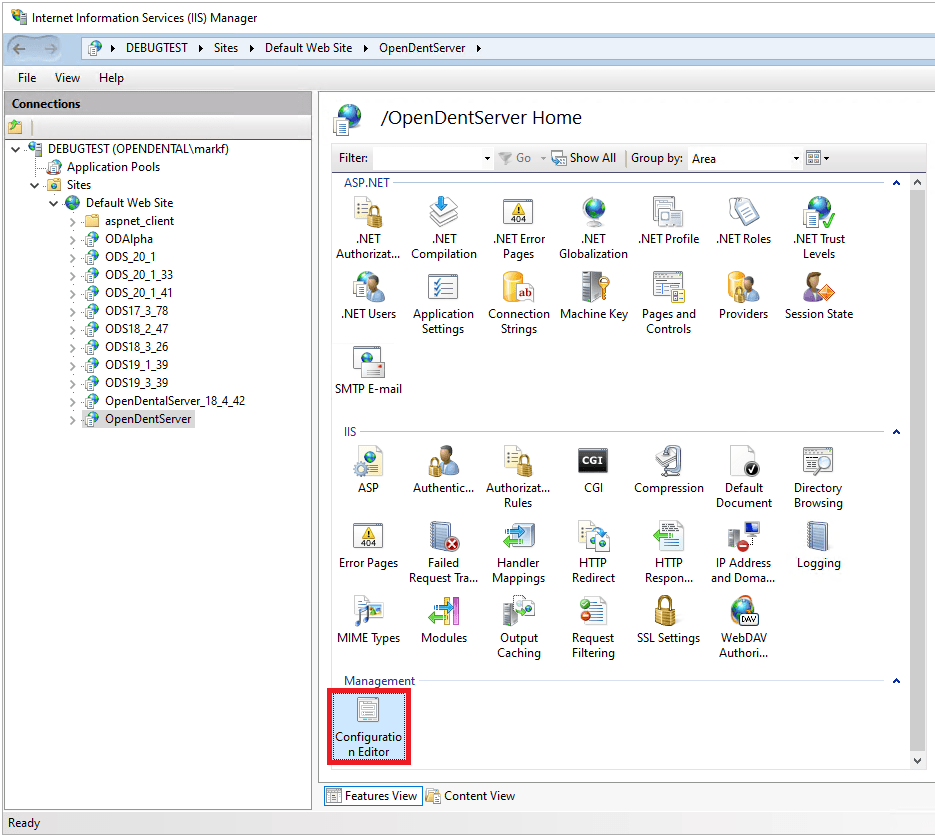
Task: Open the SMTP E-mail feature
Action: [x=369, y=367]
